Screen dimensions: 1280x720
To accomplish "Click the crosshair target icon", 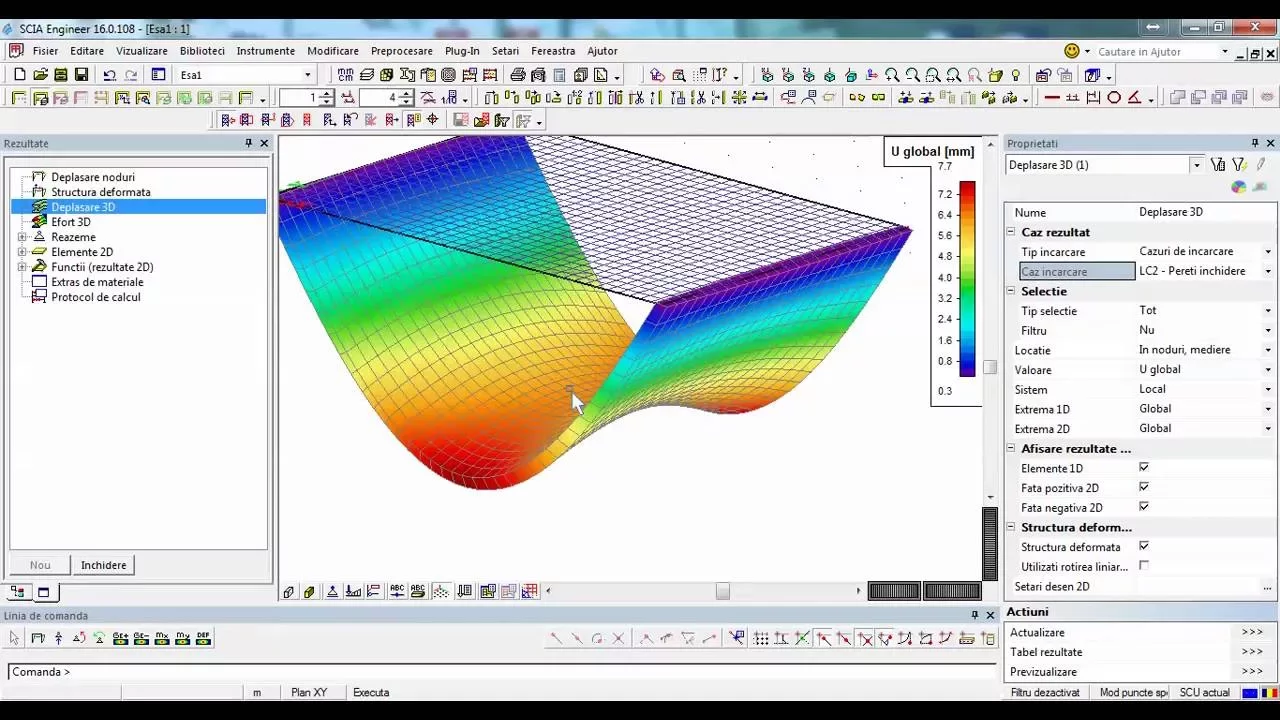I will tap(432, 120).
